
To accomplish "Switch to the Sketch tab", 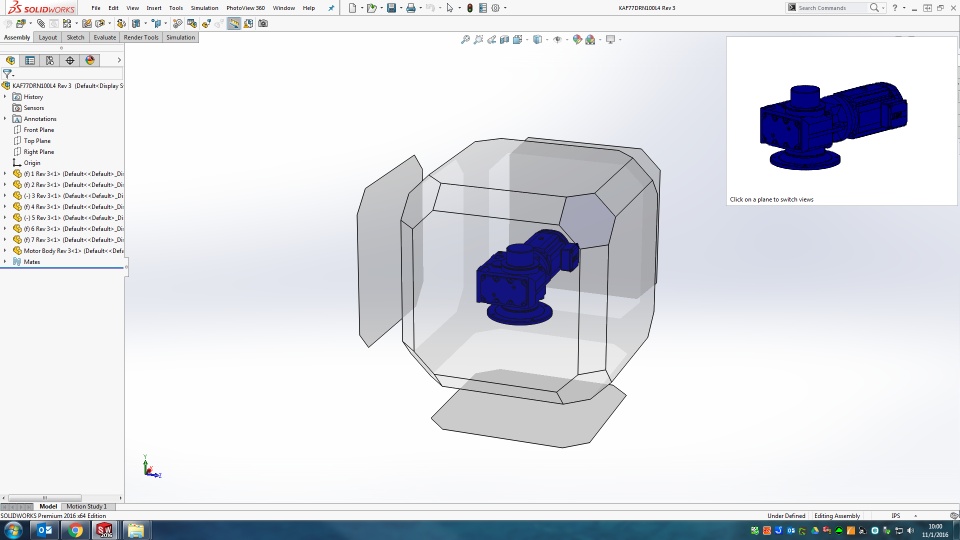I will pos(75,37).
